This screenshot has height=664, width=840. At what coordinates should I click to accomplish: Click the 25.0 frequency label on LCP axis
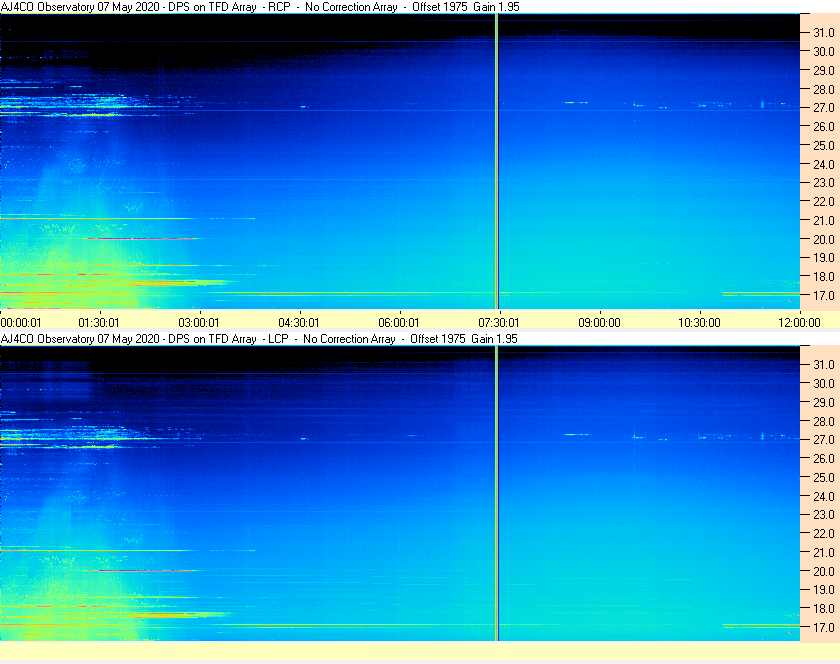[824, 477]
